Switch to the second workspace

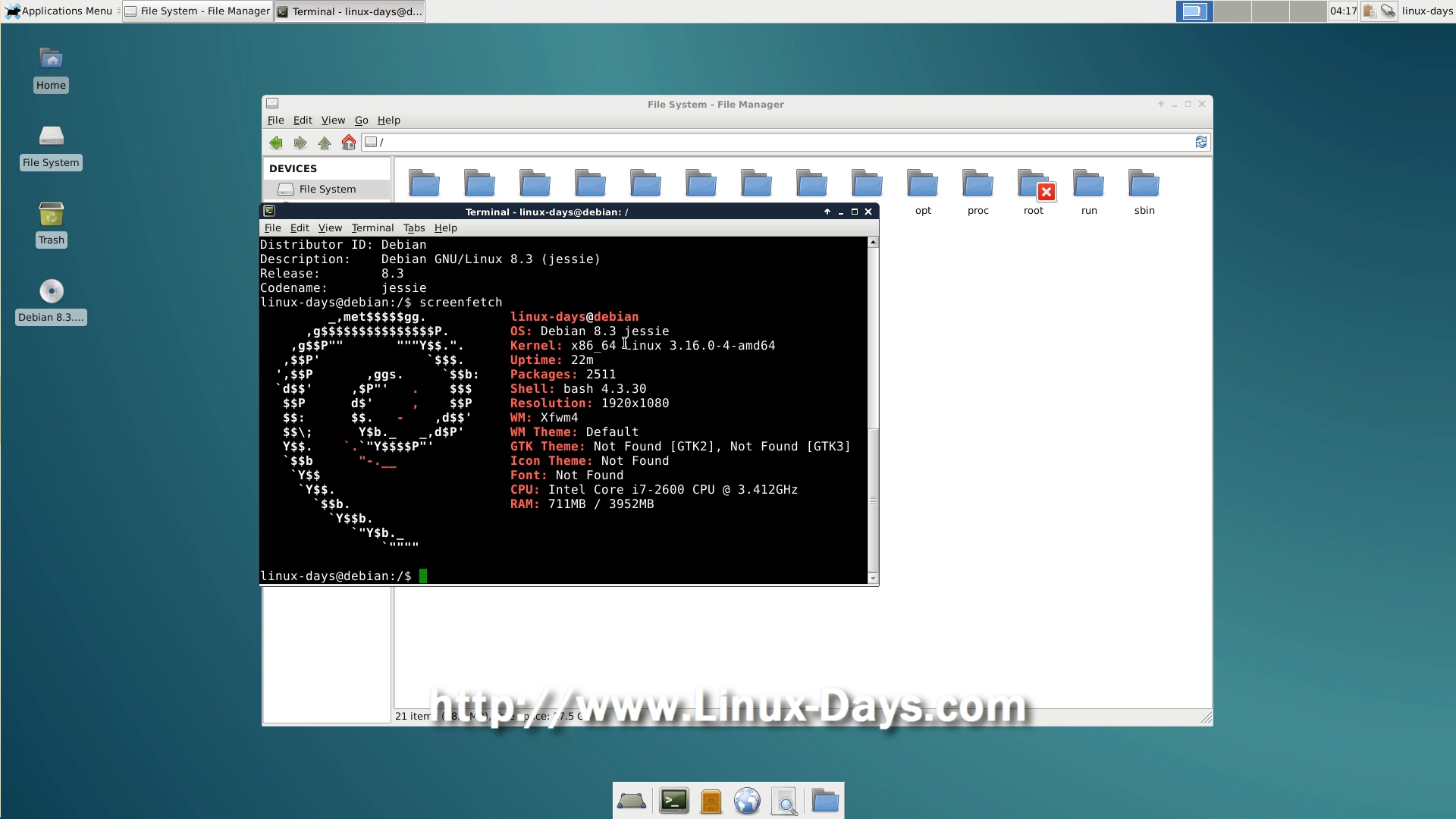click(x=1232, y=11)
